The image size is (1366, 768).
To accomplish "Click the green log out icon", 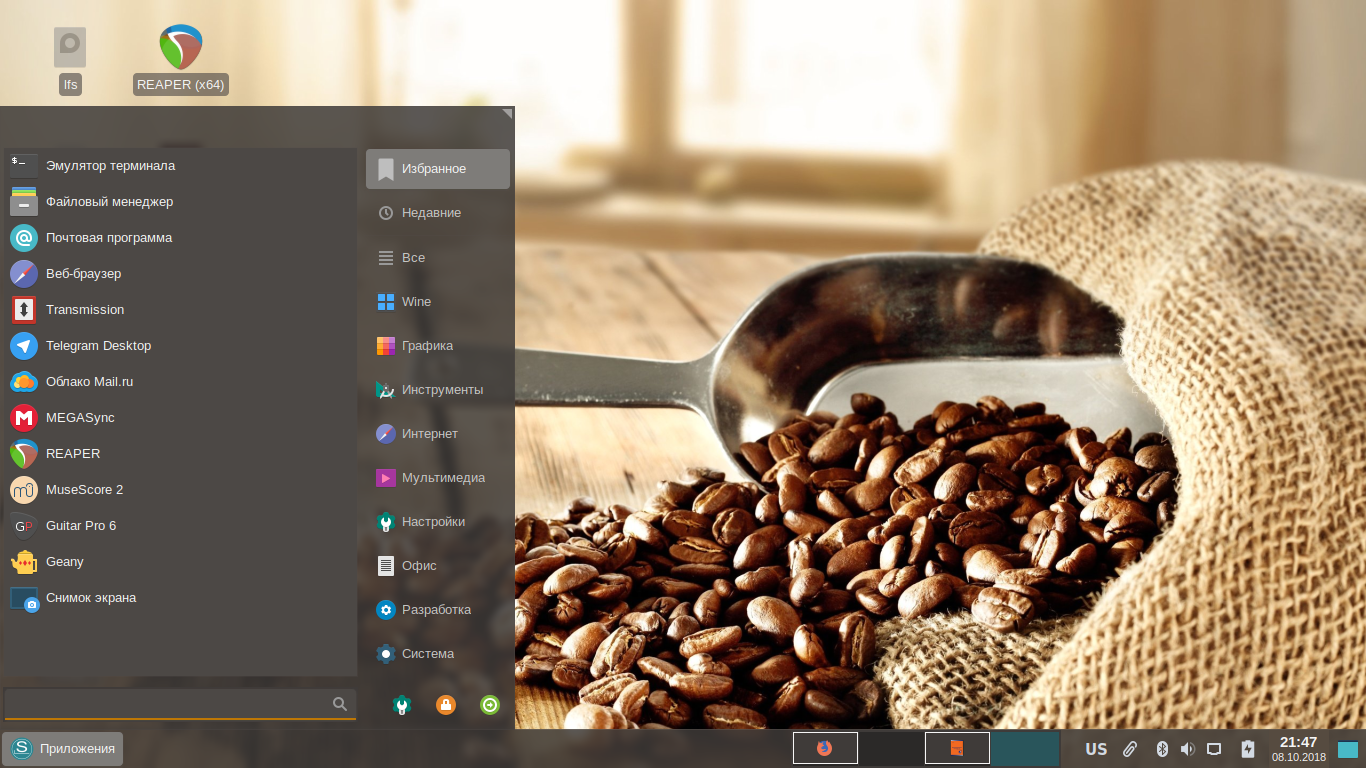I will 490,705.
